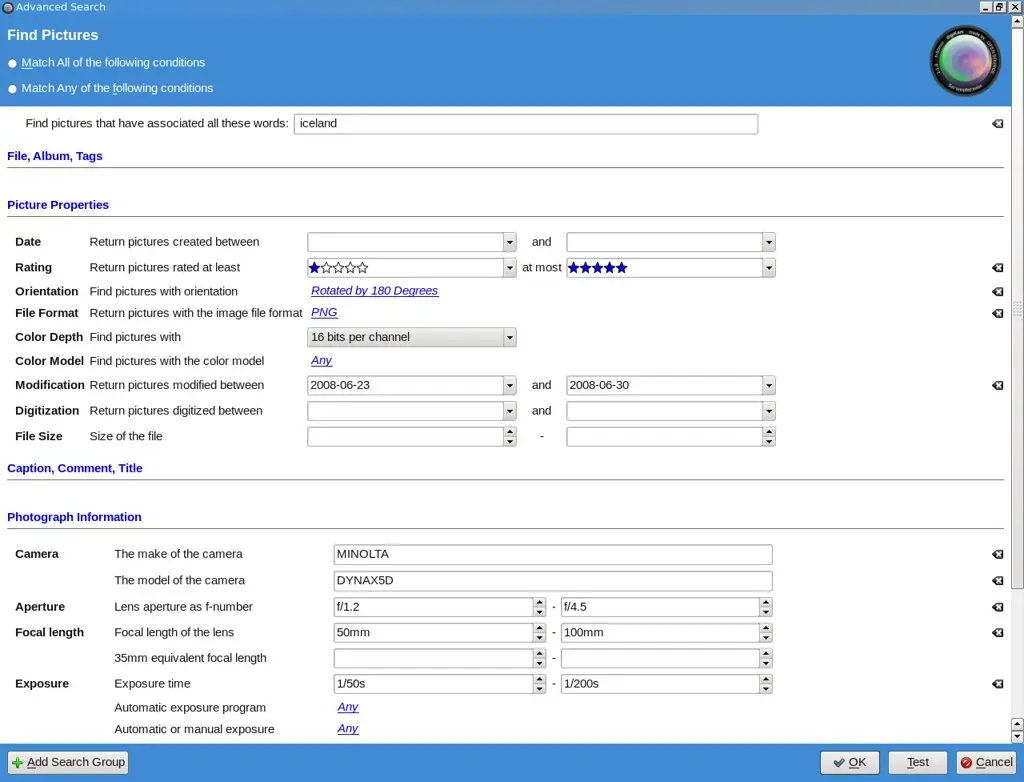Expand the minimum rating star dropdown
1024x782 pixels.
click(x=510, y=268)
